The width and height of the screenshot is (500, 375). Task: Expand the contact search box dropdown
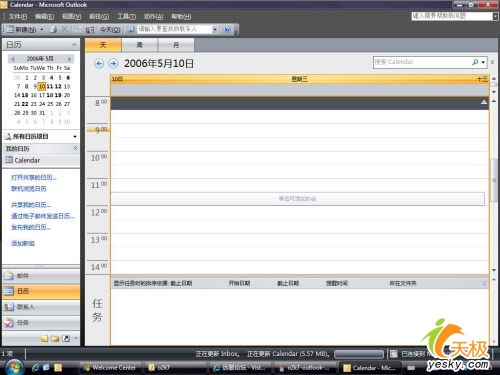tap(215, 30)
